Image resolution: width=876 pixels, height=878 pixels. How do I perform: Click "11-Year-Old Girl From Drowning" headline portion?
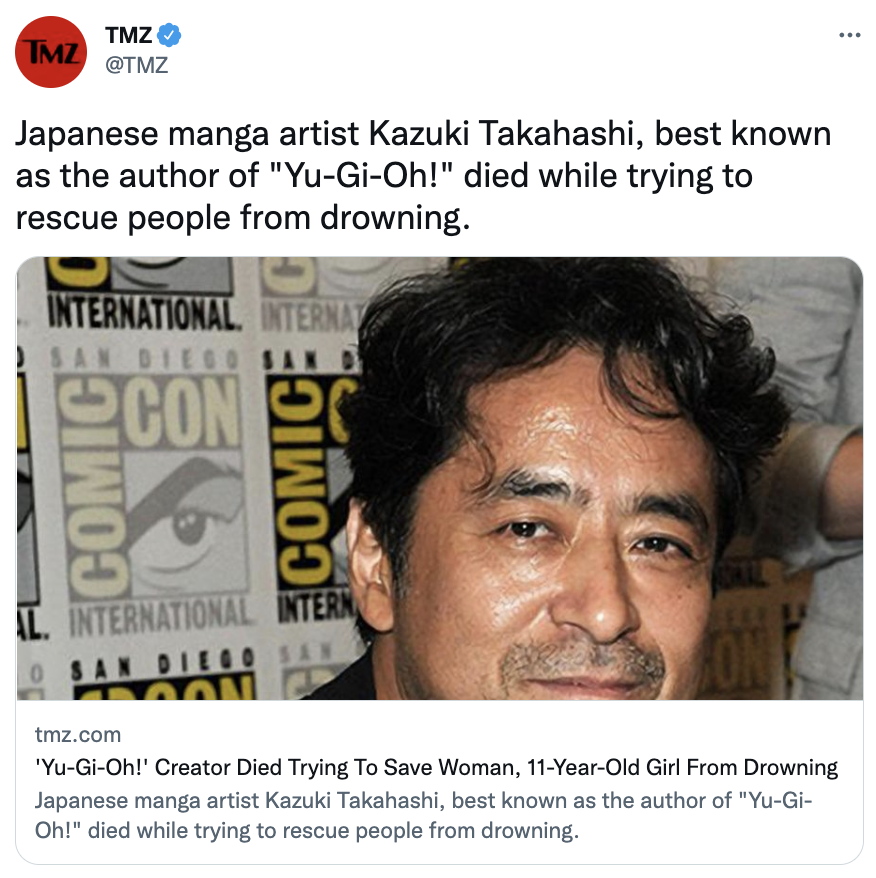tap(682, 767)
